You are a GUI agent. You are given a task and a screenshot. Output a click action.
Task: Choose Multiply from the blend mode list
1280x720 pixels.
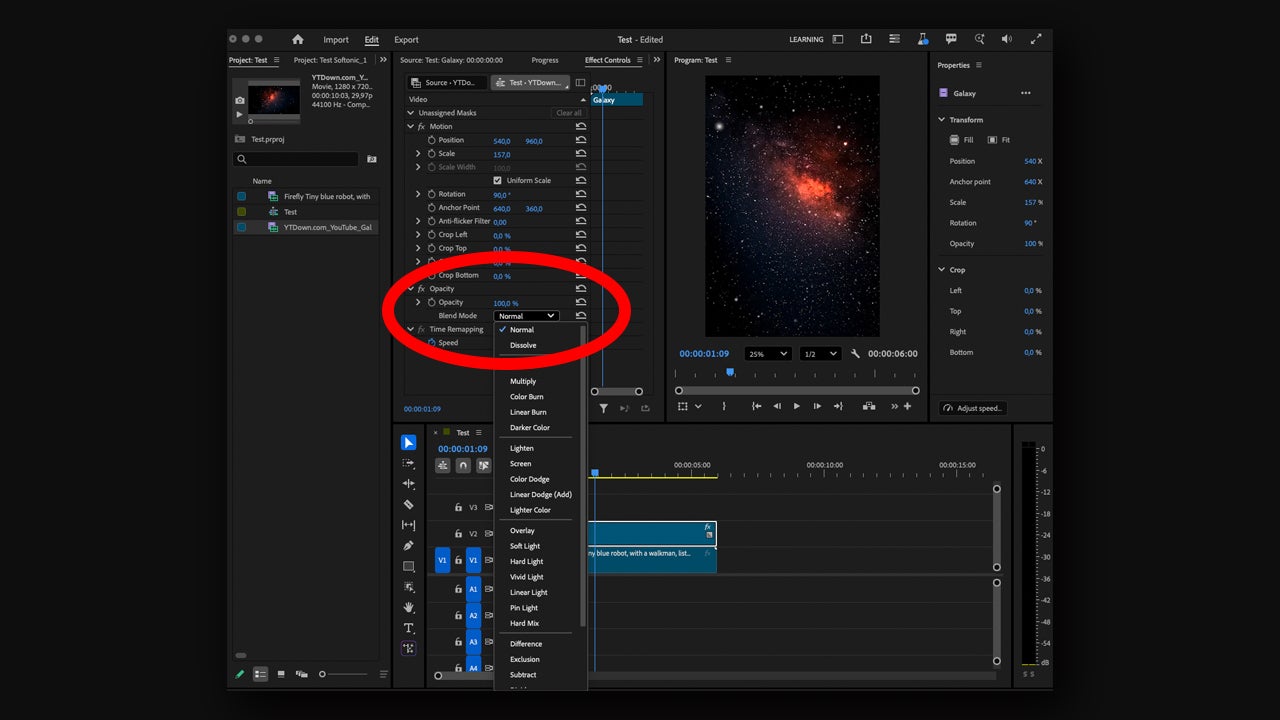(523, 381)
